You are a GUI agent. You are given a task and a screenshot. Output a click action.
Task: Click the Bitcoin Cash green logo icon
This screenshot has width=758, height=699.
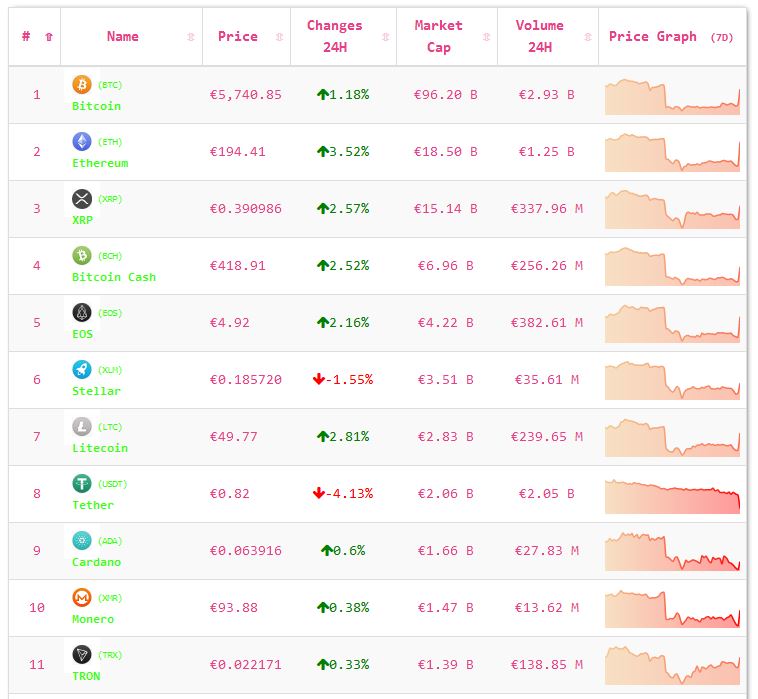click(82, 256)
